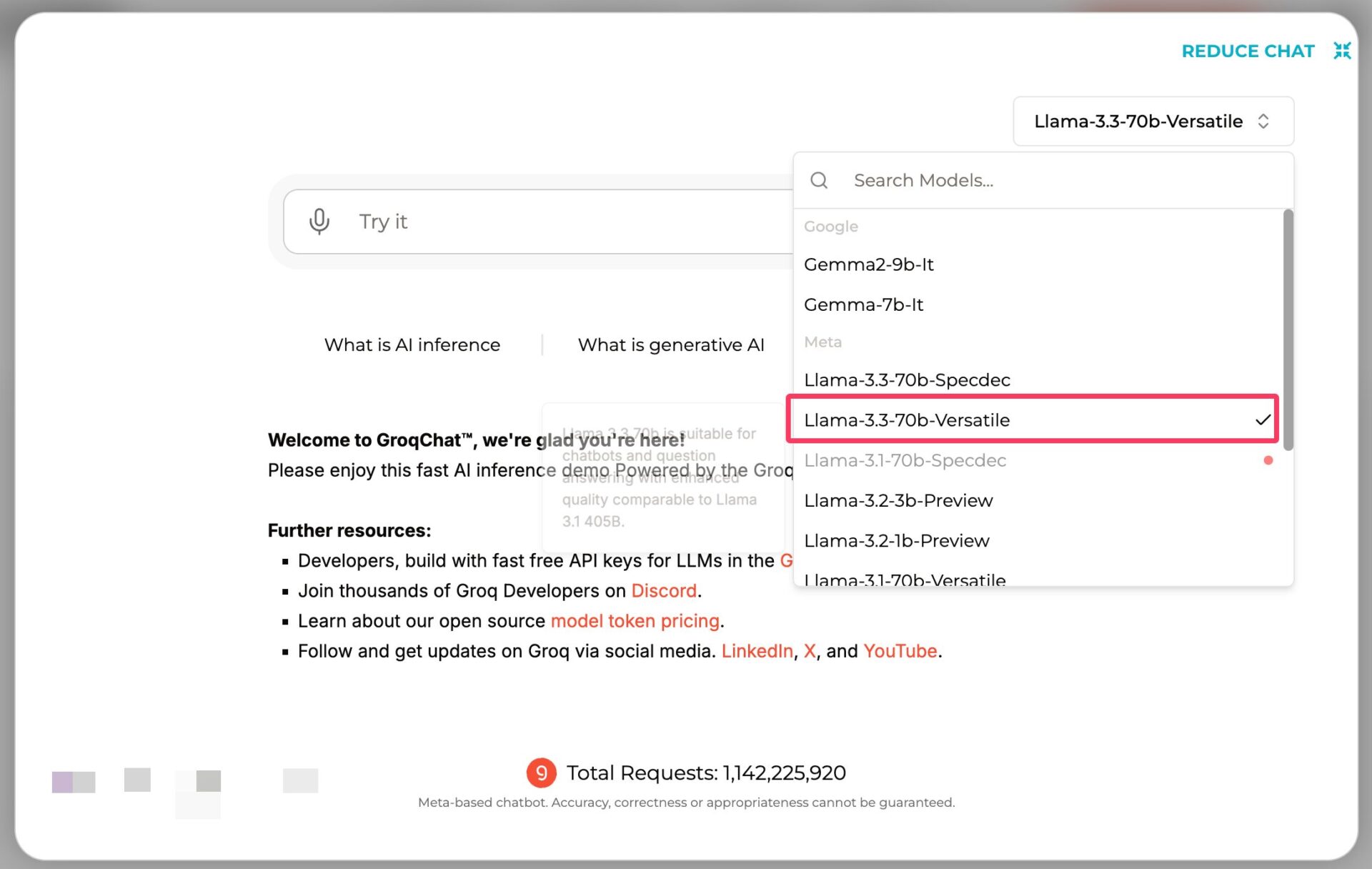Click the What is AI inference suggestion
The width and height of the screenshot is (1372, 869).
412,345
